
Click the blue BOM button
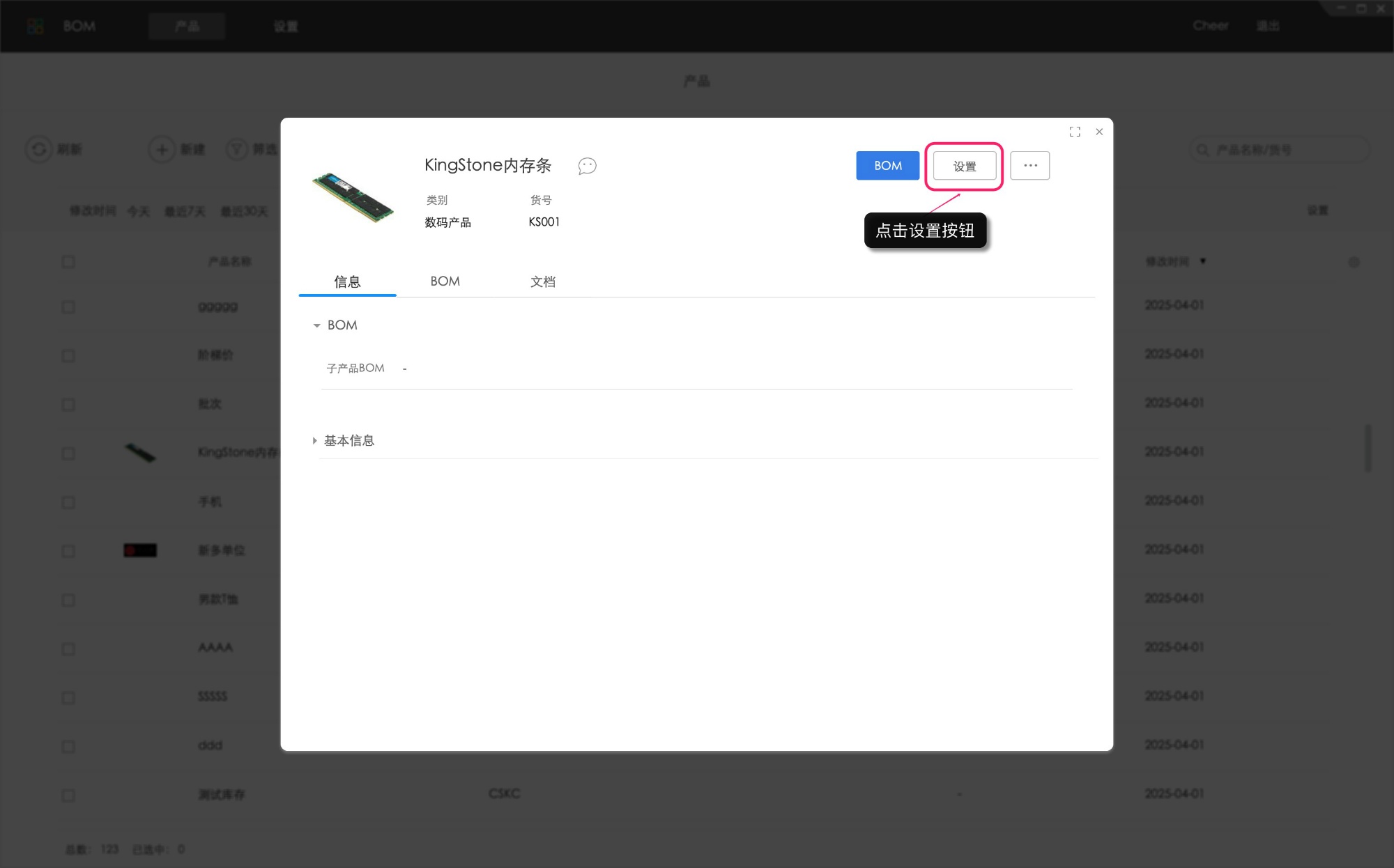tap(887, 165)
